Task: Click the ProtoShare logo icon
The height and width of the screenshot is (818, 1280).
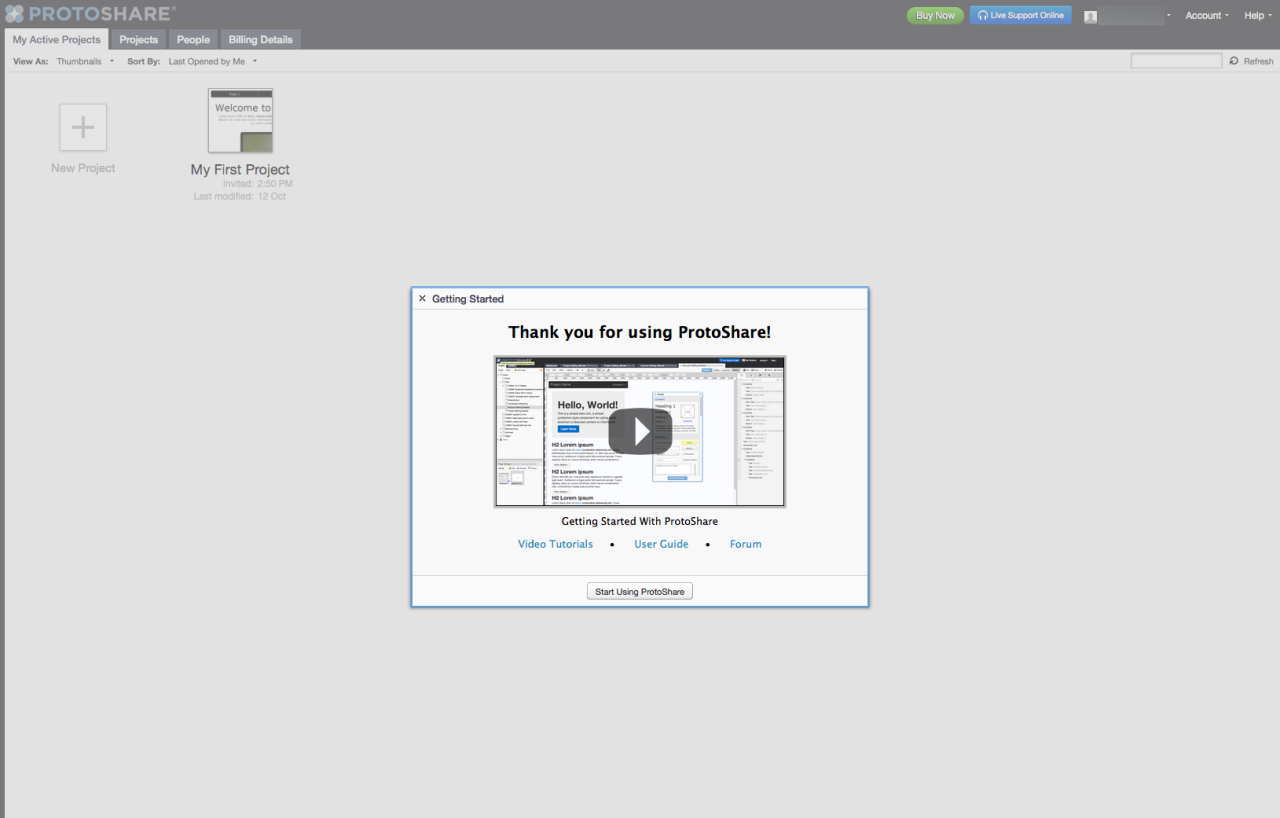Action: (14, 14)
